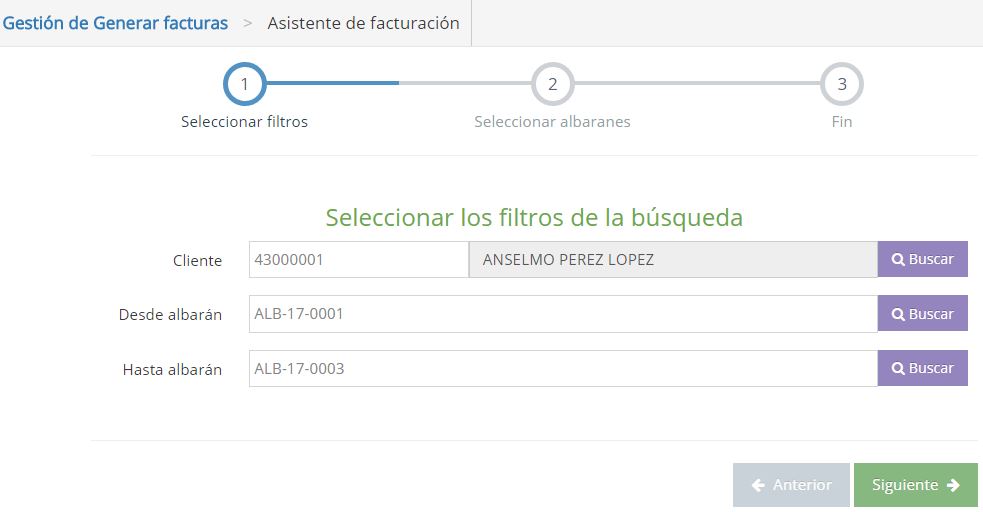Click the magnifier icon beside Desde albarán field
The width and height of the screenshot is (983, 512).
898,314
